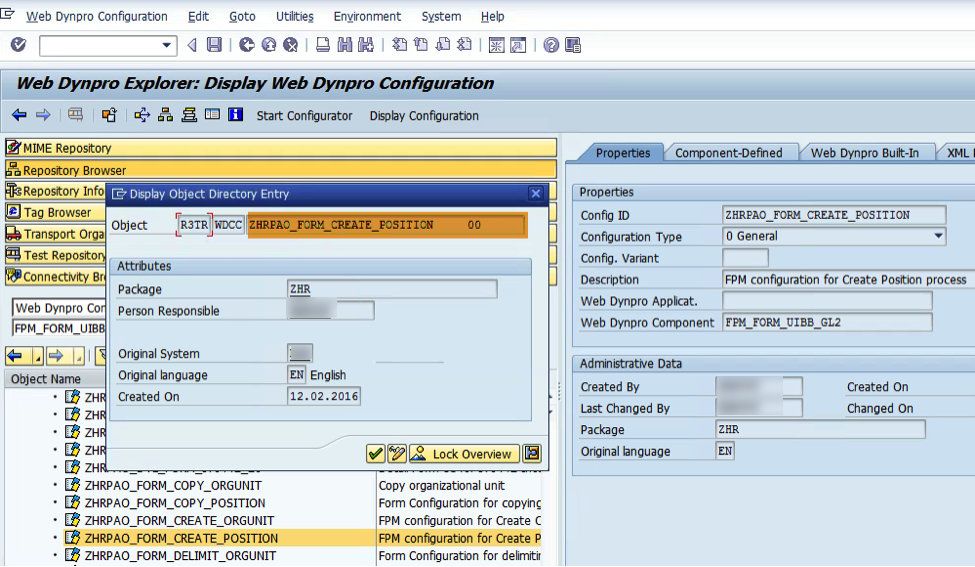Switch to the Properties tab
This screenshot has height=567, width=975.
tap(622, 153)
